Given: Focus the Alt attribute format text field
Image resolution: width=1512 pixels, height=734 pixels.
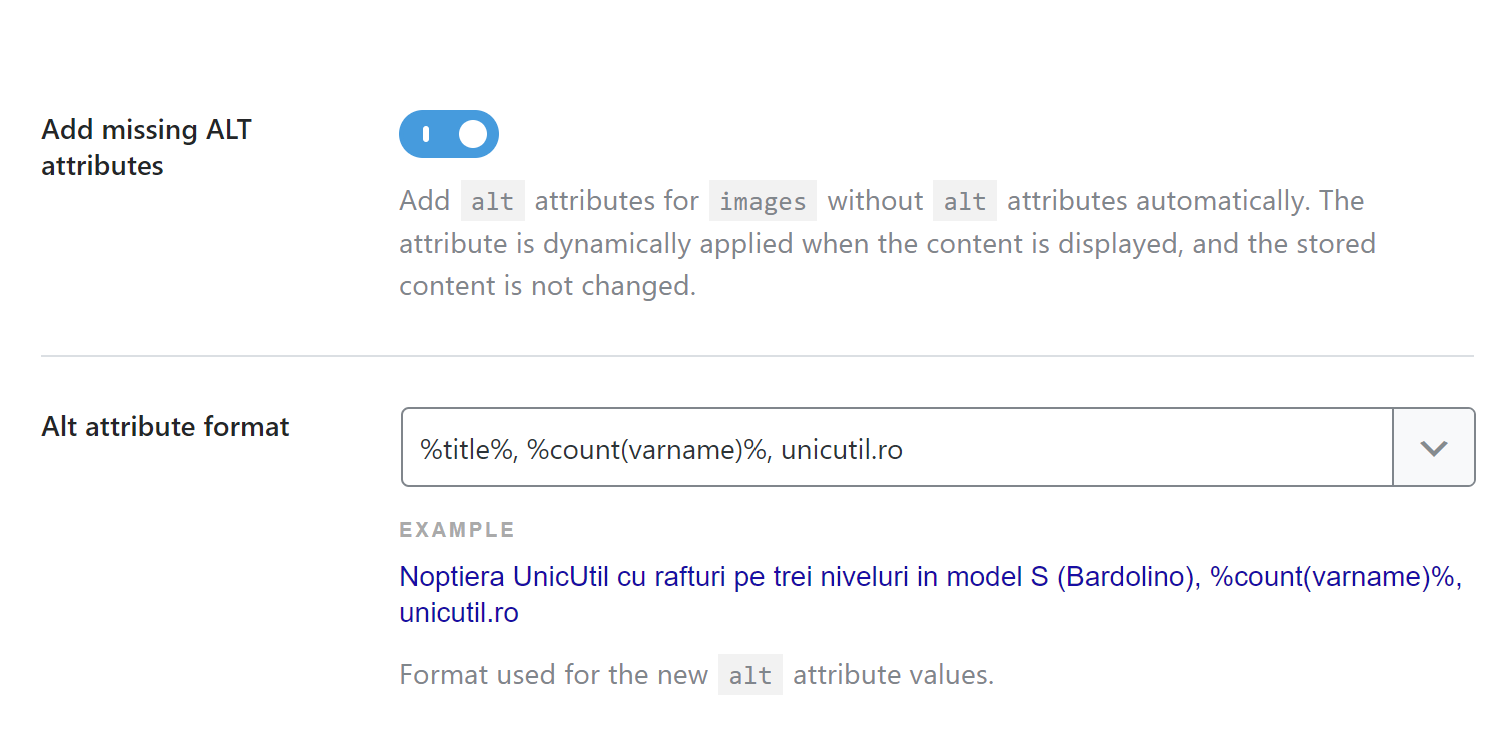Looking at the screenshot, I should tap(897, 447).
